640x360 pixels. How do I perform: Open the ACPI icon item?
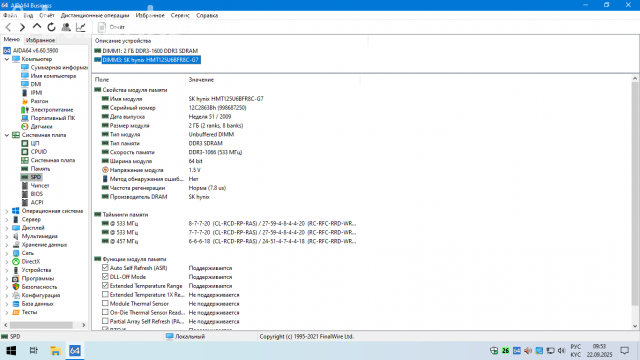point(25,202)
